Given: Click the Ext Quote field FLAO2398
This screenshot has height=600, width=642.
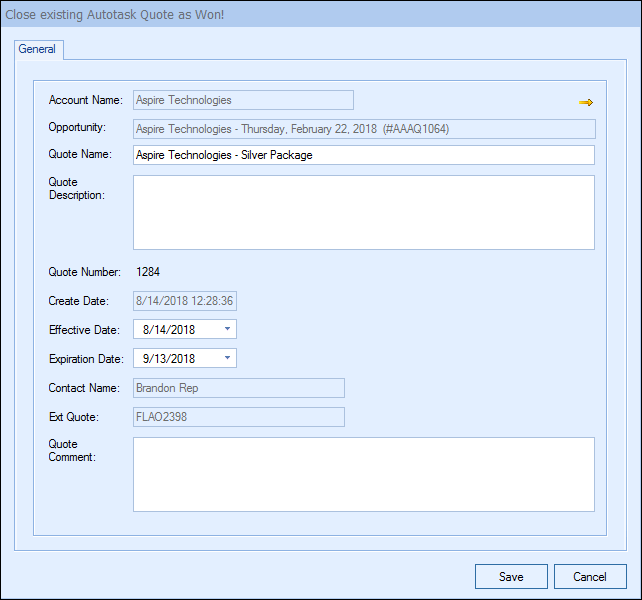Looking at the screenshot, I should point(239,417).
